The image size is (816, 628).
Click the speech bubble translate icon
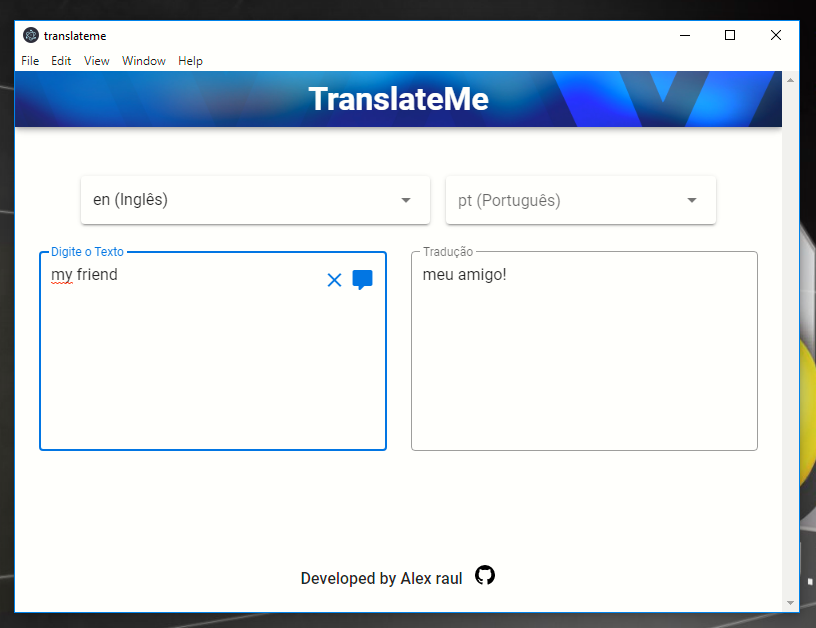coord(362,280)
